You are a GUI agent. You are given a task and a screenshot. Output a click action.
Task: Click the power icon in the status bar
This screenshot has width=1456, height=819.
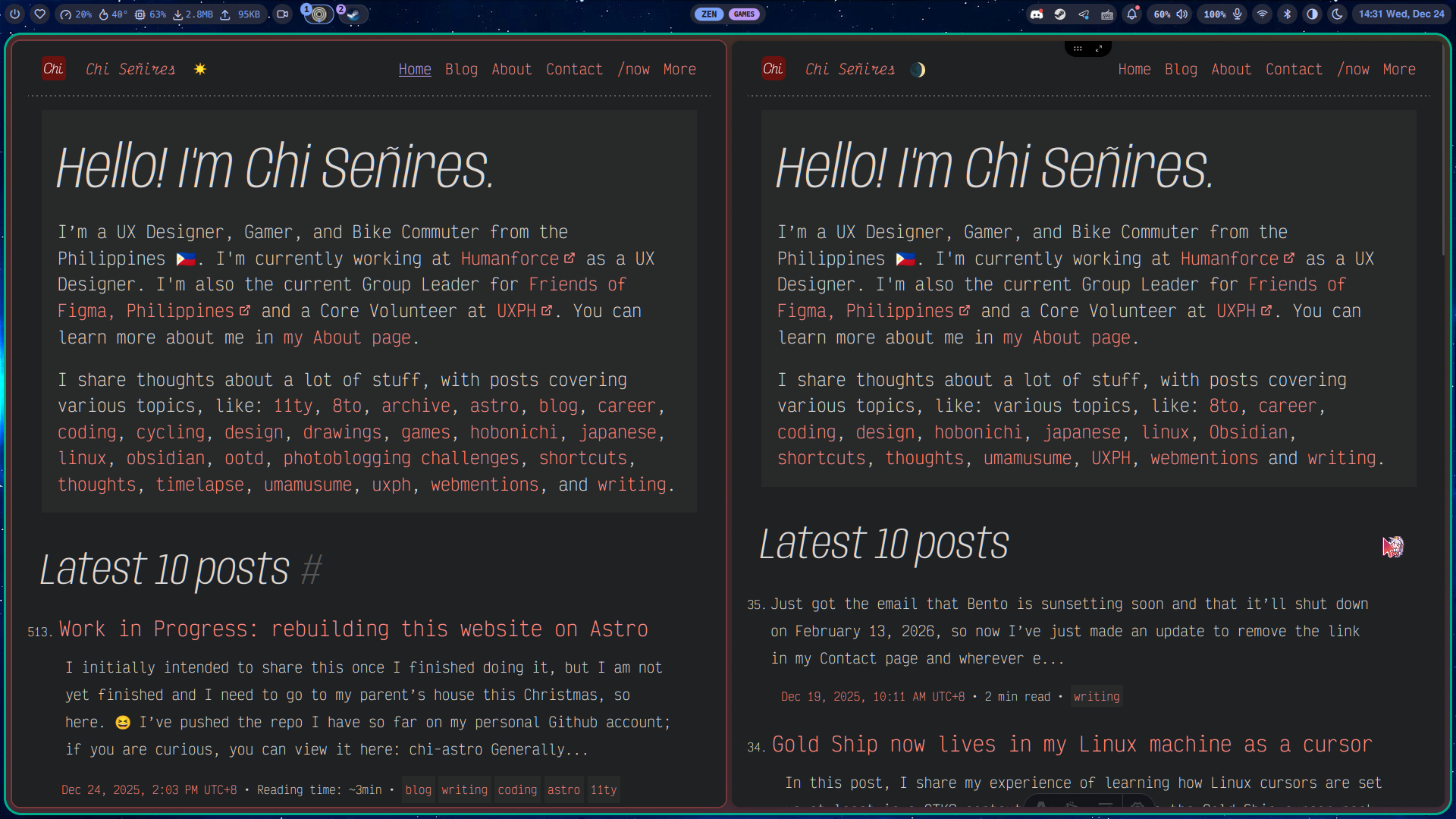click(15, 14)
